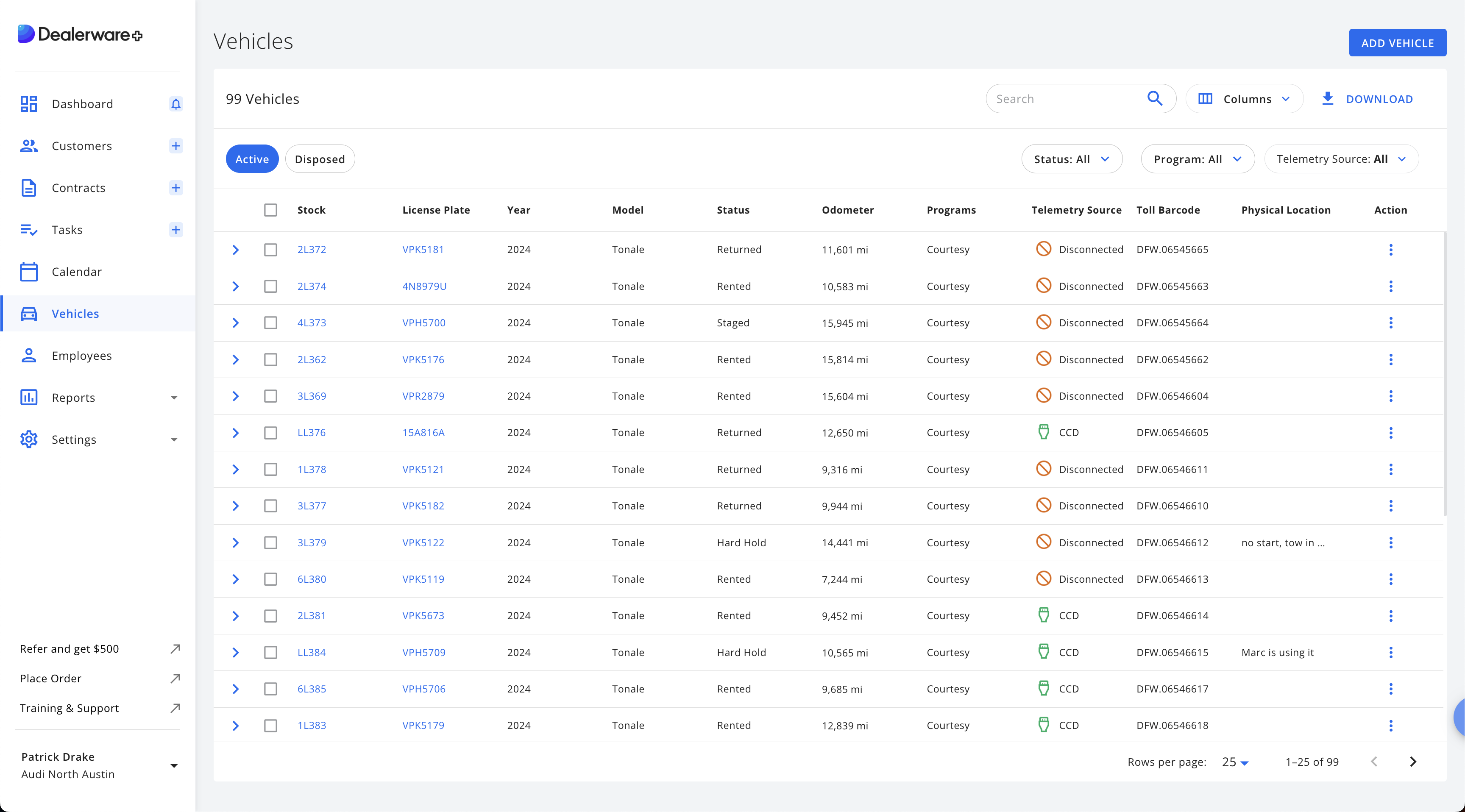Open Place Order external link icon
Image resolution: width=1465 pixels, height=812 pixels.
point(175,679)
